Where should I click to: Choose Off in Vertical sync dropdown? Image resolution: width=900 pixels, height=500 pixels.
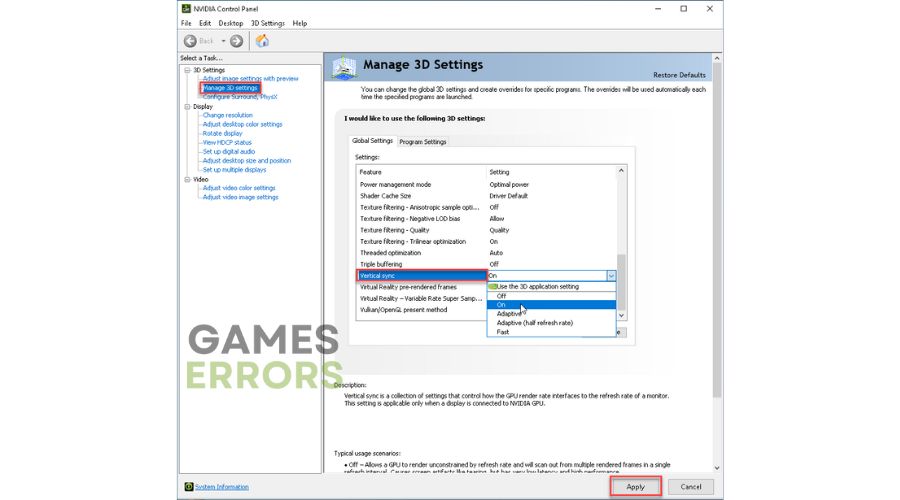(551, 296)
